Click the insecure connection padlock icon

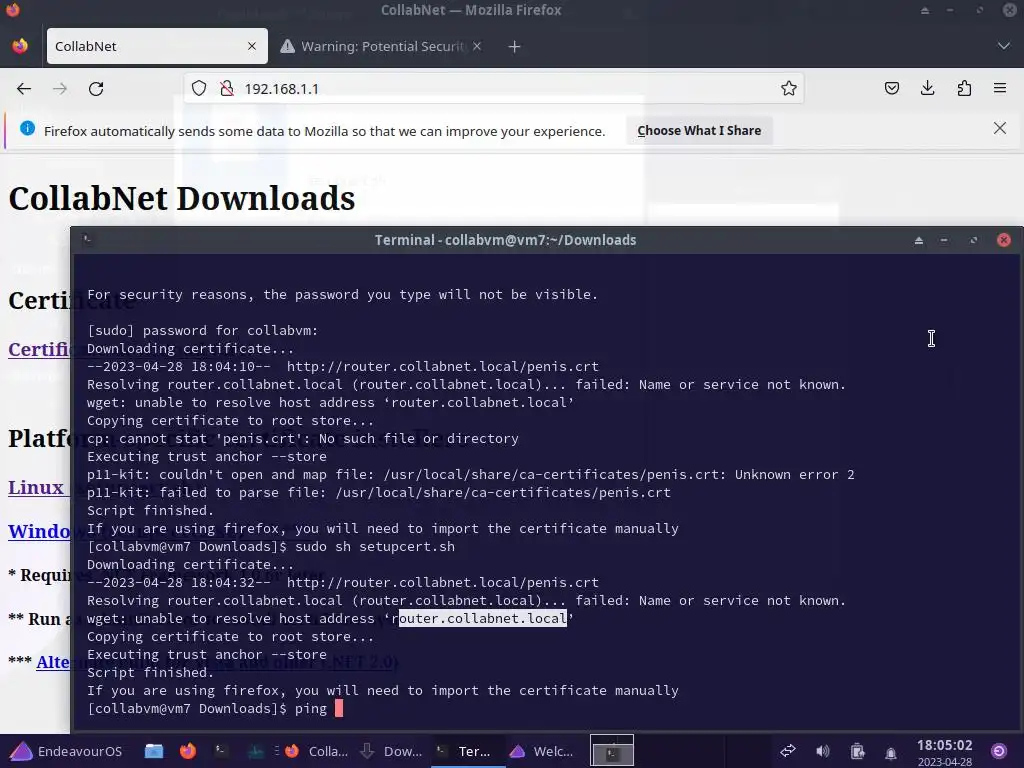pyautogui.click(x=227, y=89)
